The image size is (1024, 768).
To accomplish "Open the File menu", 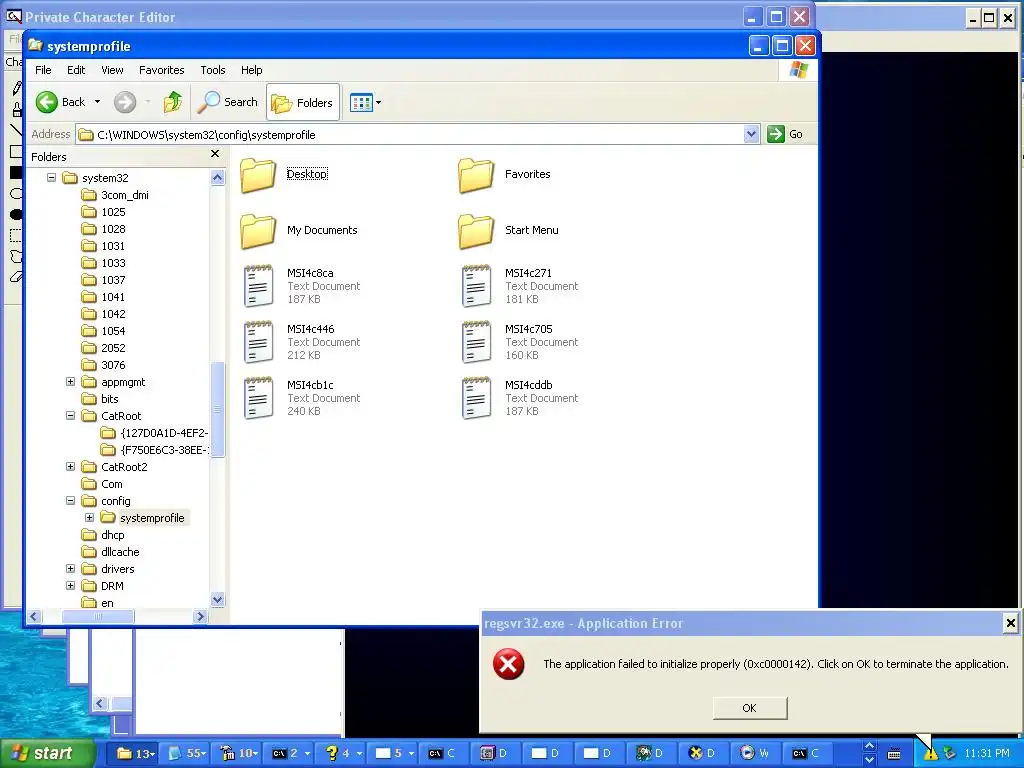I will (43, 70).
